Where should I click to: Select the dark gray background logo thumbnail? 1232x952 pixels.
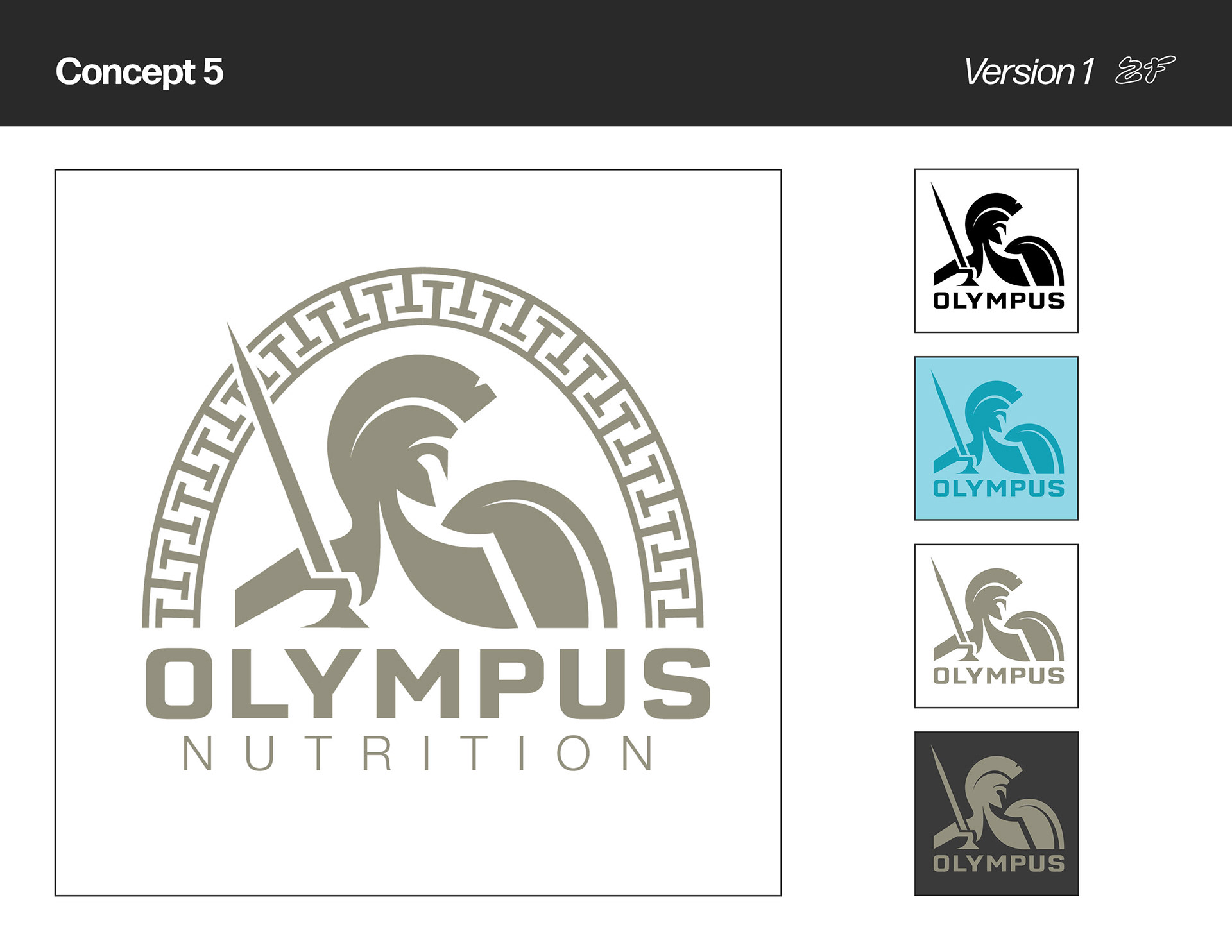point(996,813)
